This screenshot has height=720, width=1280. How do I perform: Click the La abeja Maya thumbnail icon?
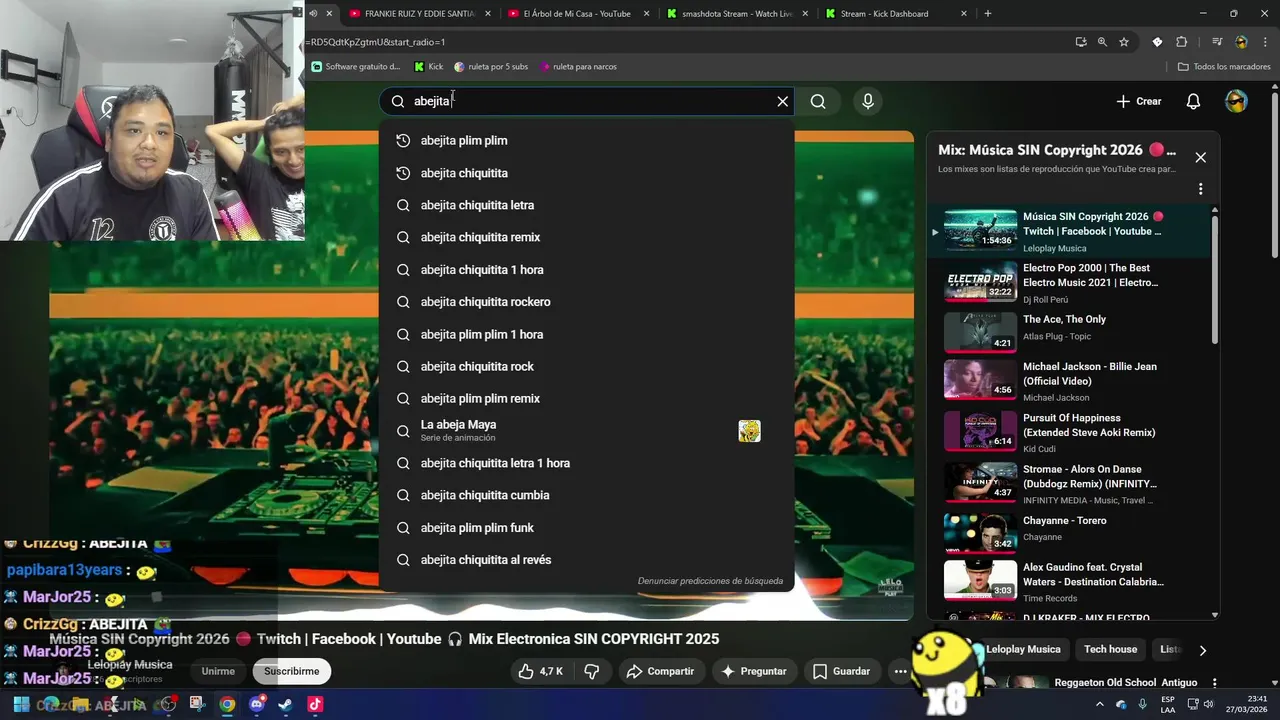tap(749, 431)
